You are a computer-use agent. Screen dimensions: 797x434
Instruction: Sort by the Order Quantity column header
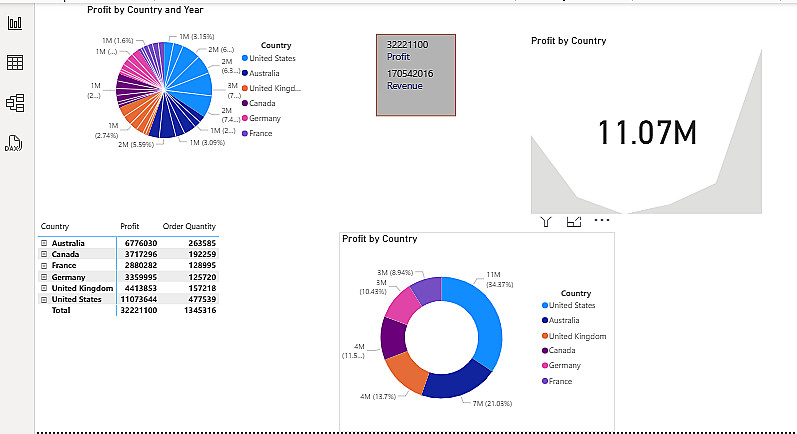pos(189,226)
